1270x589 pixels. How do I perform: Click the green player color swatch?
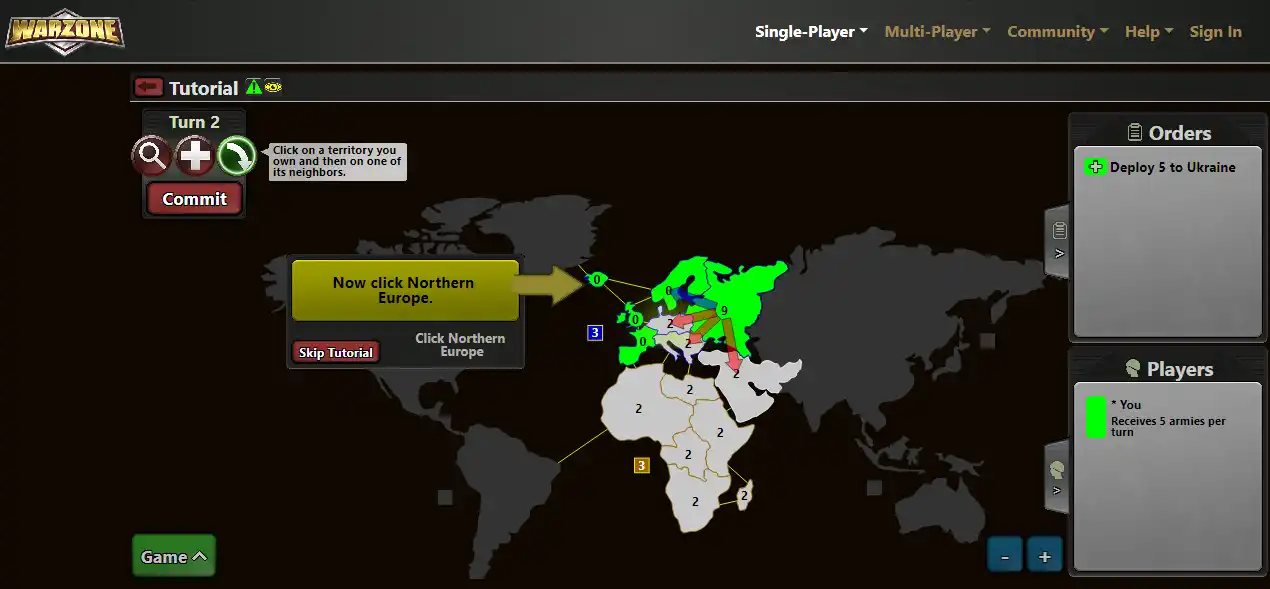coord(1096,417)
